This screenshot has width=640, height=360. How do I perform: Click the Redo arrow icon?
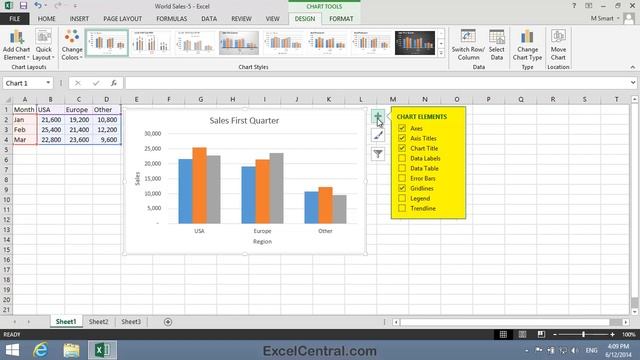[58, 6]
